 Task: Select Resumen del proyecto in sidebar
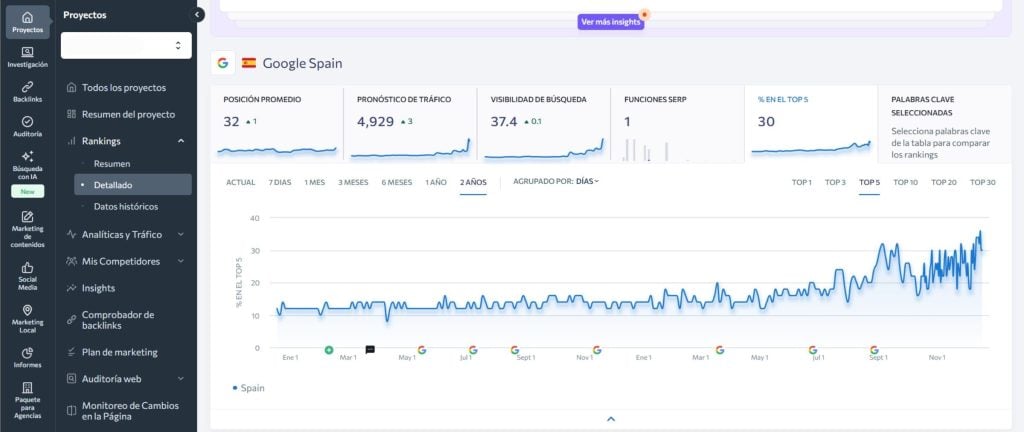(127, 114)
